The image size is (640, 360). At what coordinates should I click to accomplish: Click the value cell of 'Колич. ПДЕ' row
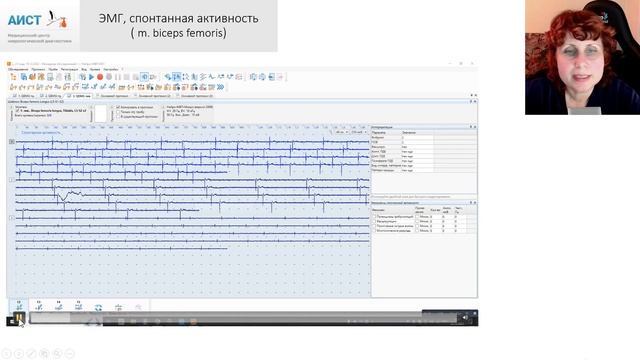(417, 151)
